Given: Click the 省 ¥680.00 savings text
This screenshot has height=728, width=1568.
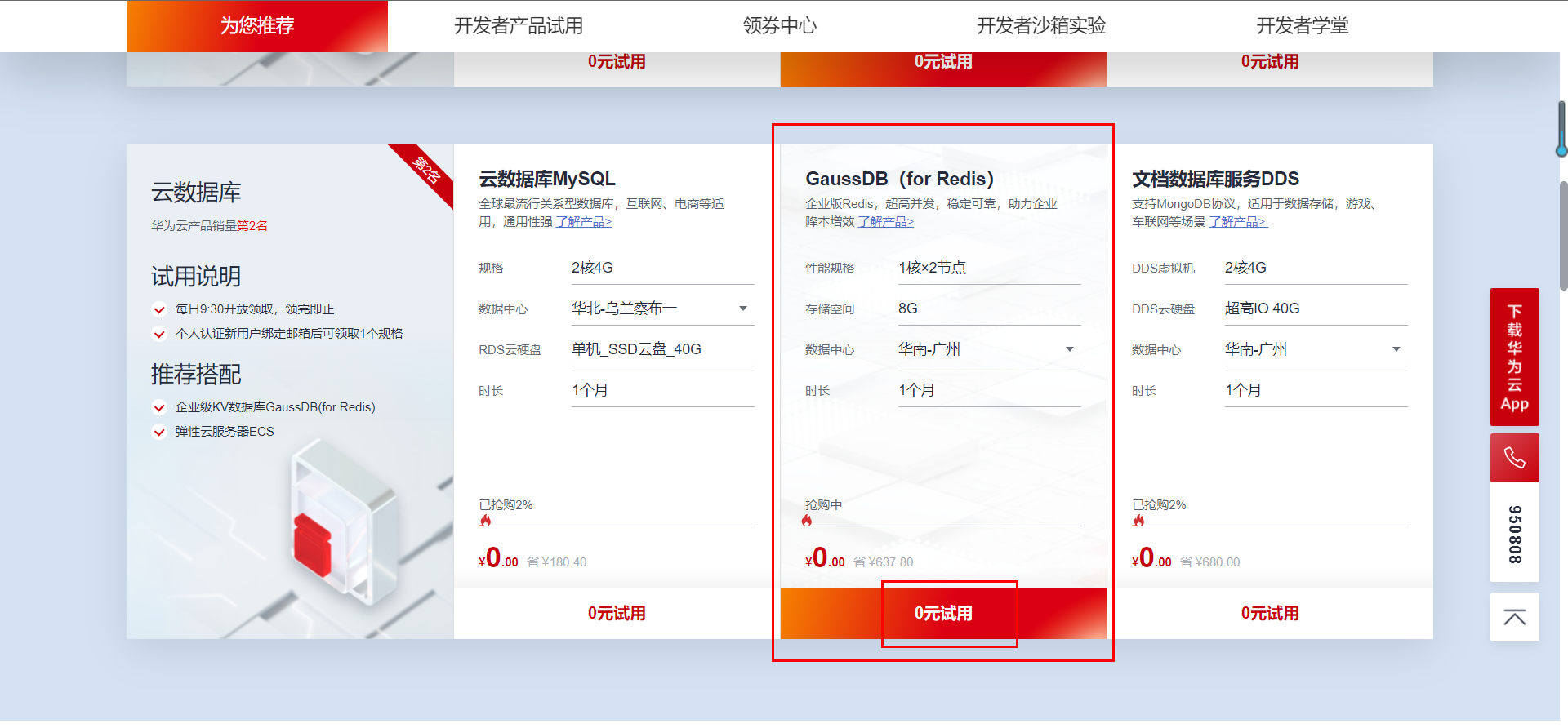Looking at the screenshot, I should click(1209, 562).
